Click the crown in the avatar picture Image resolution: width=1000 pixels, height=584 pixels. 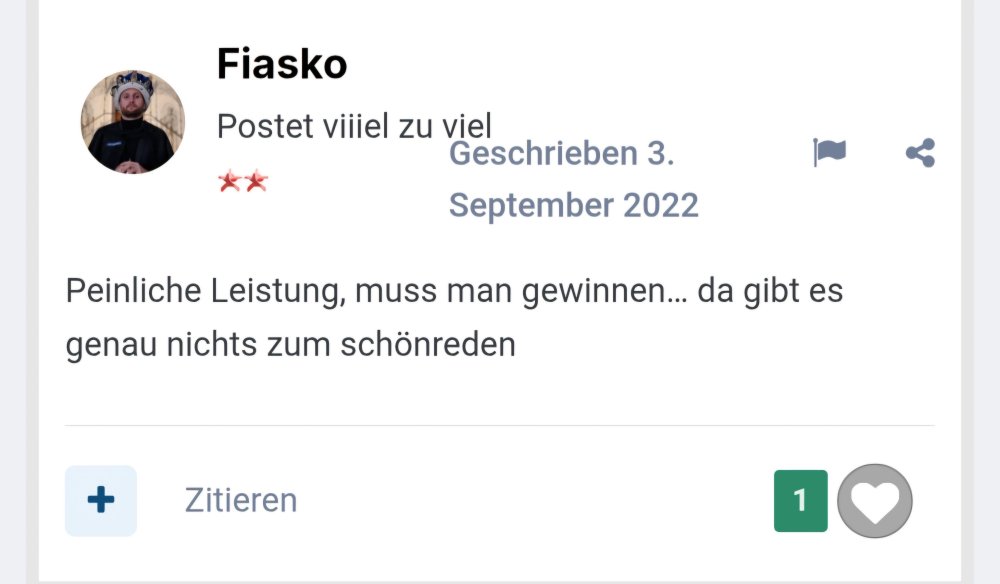pos(133,87)
